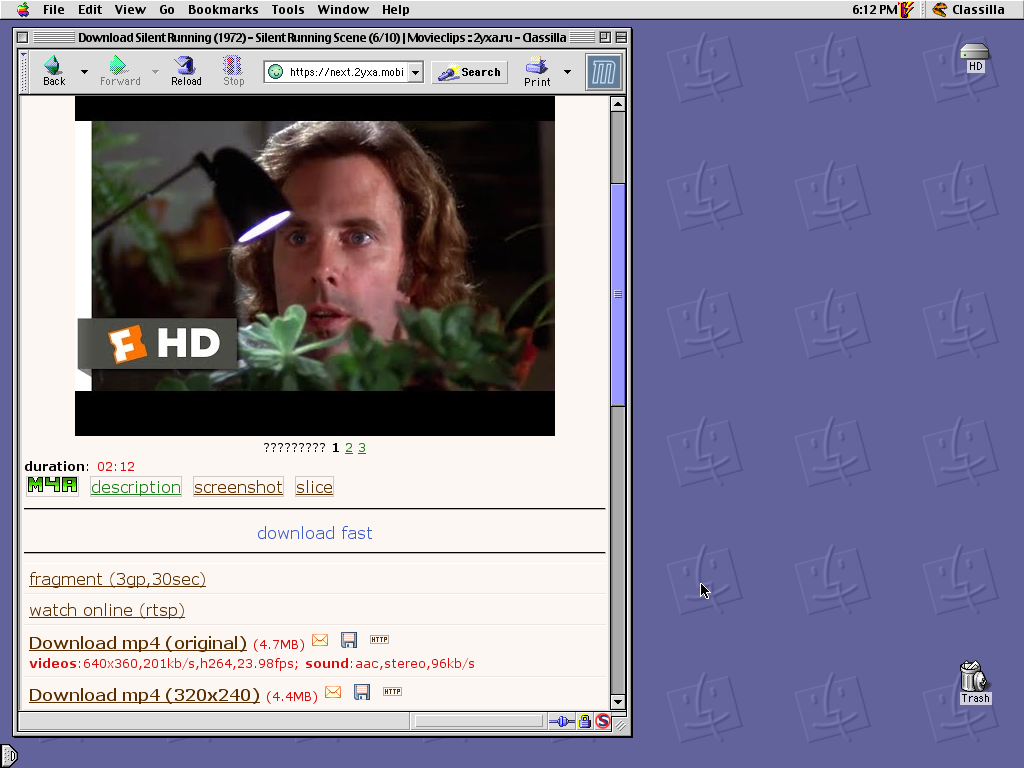Email the 320x240 mp4 via envelope icon
The width and height of the screenshot is (1024, 768).
pyautogui.click(x=333, y=692)
